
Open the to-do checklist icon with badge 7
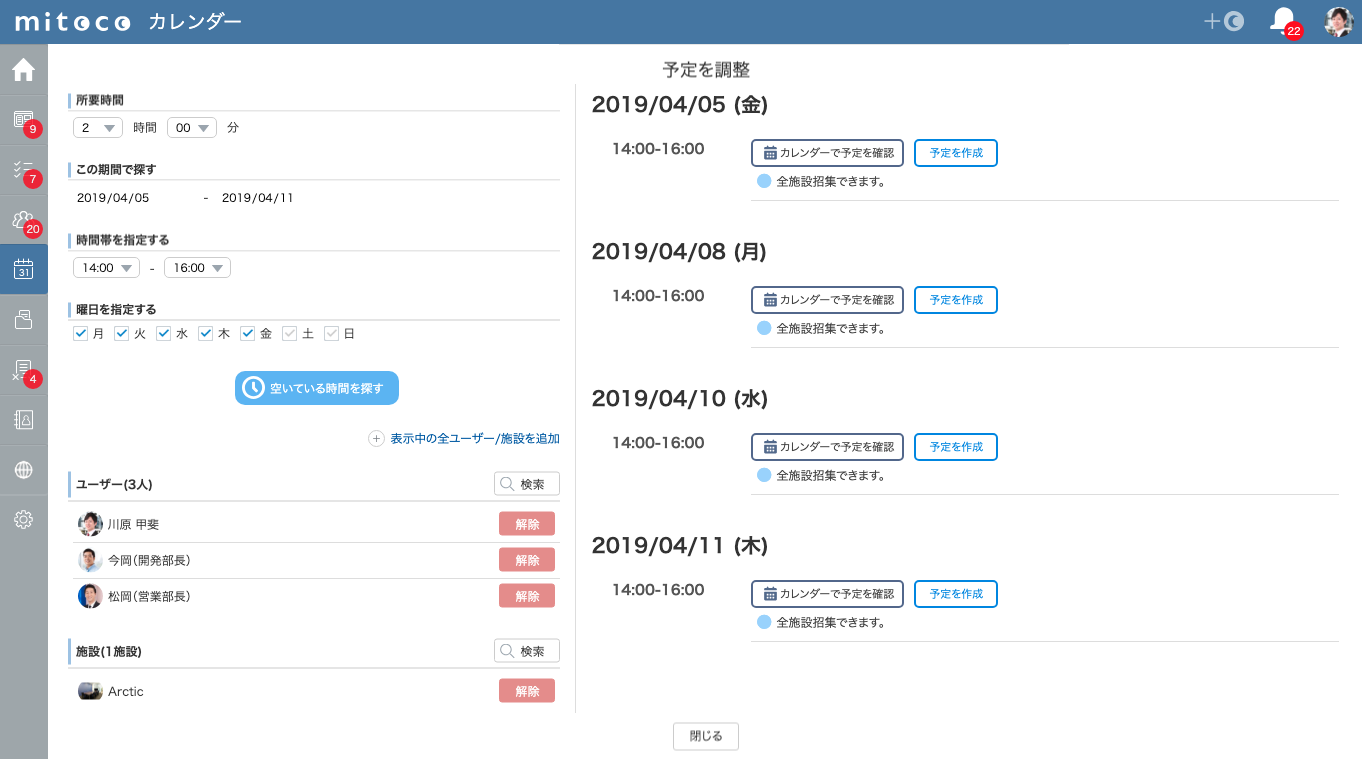(x=23, y=169)
